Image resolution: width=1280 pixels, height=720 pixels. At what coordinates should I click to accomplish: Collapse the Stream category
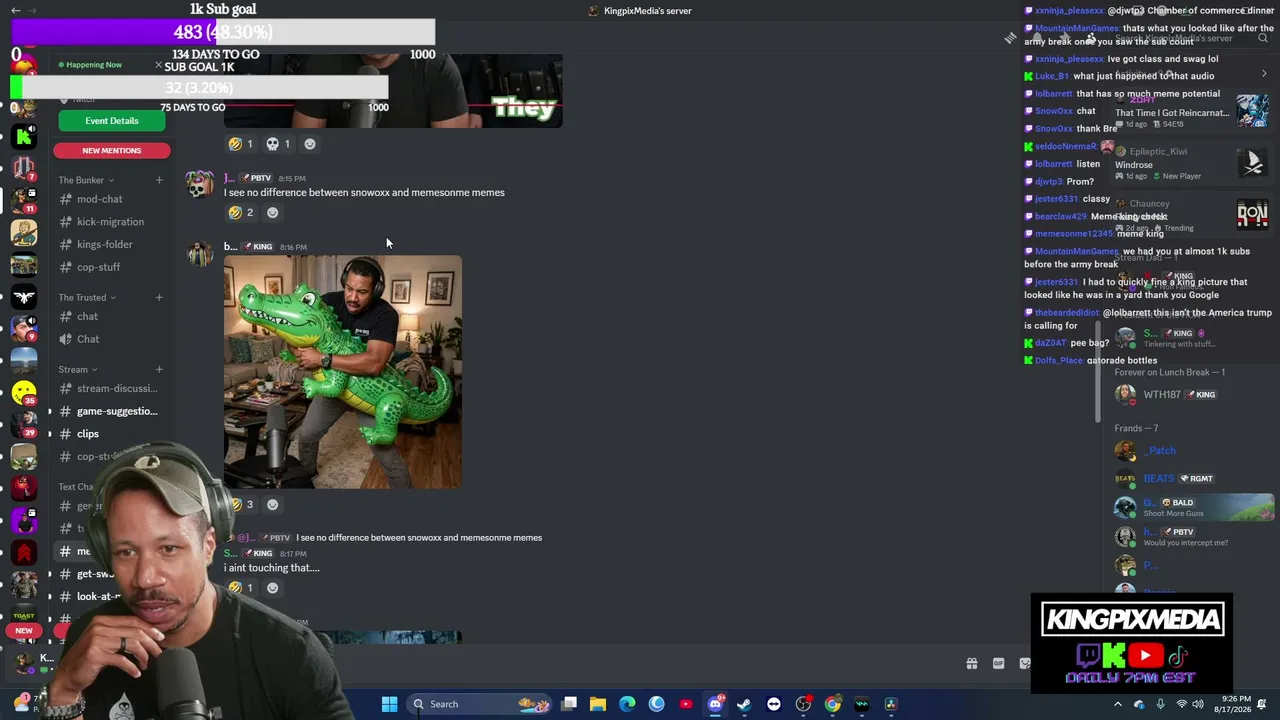coord(78,370)
